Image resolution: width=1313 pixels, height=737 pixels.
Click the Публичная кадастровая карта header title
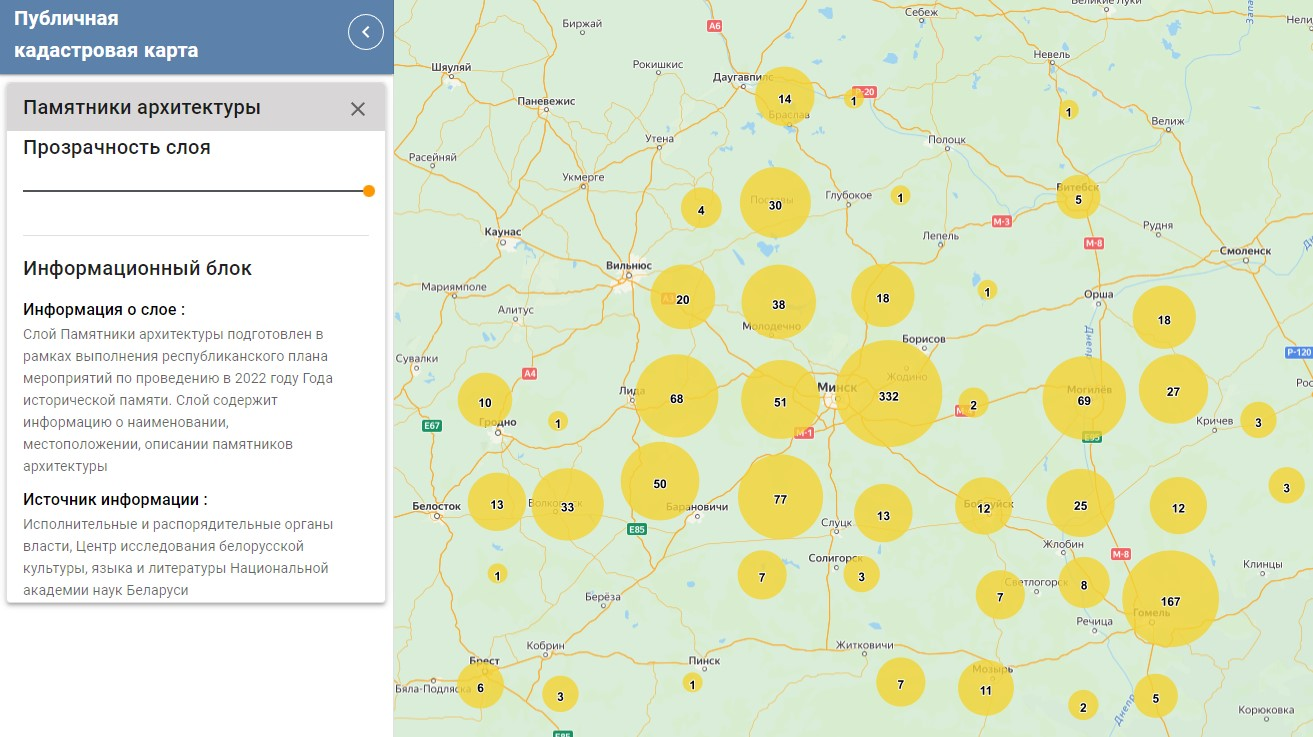106,35
